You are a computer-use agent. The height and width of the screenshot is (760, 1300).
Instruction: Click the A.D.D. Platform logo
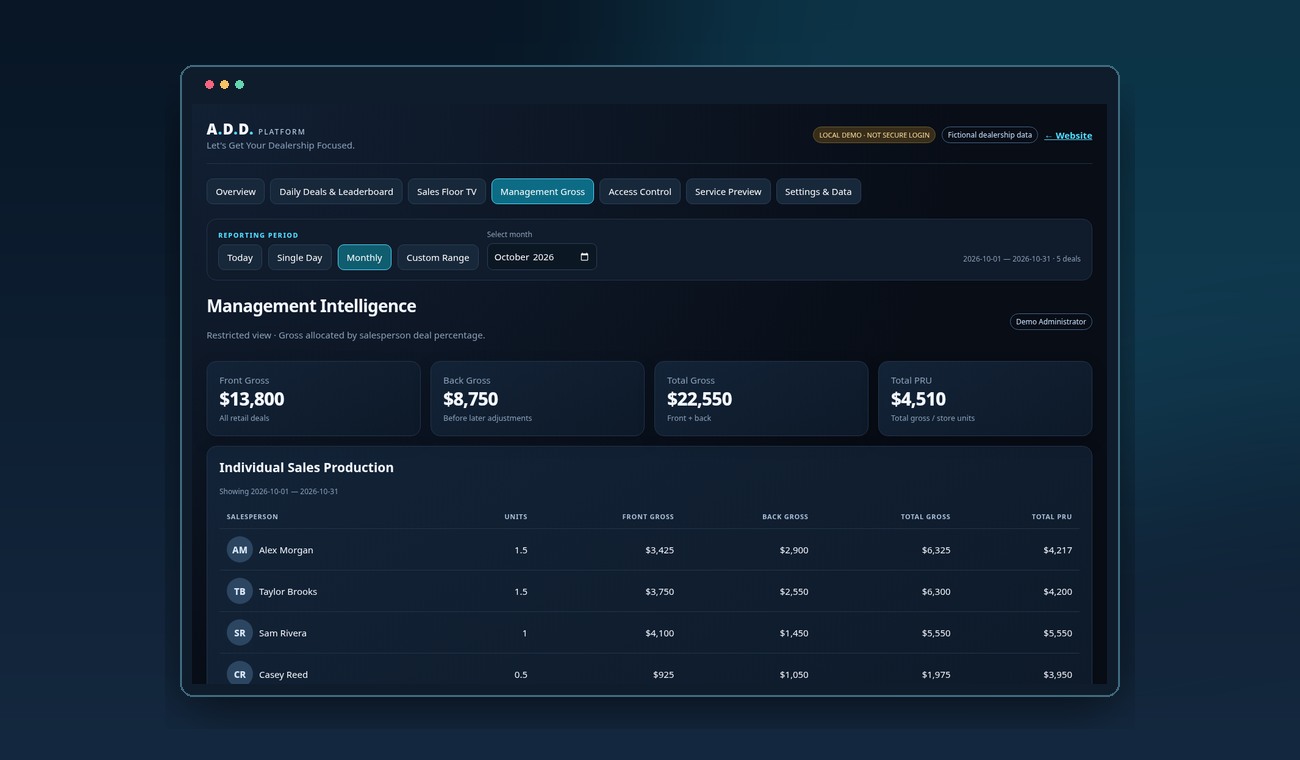[x=256, y=130]
